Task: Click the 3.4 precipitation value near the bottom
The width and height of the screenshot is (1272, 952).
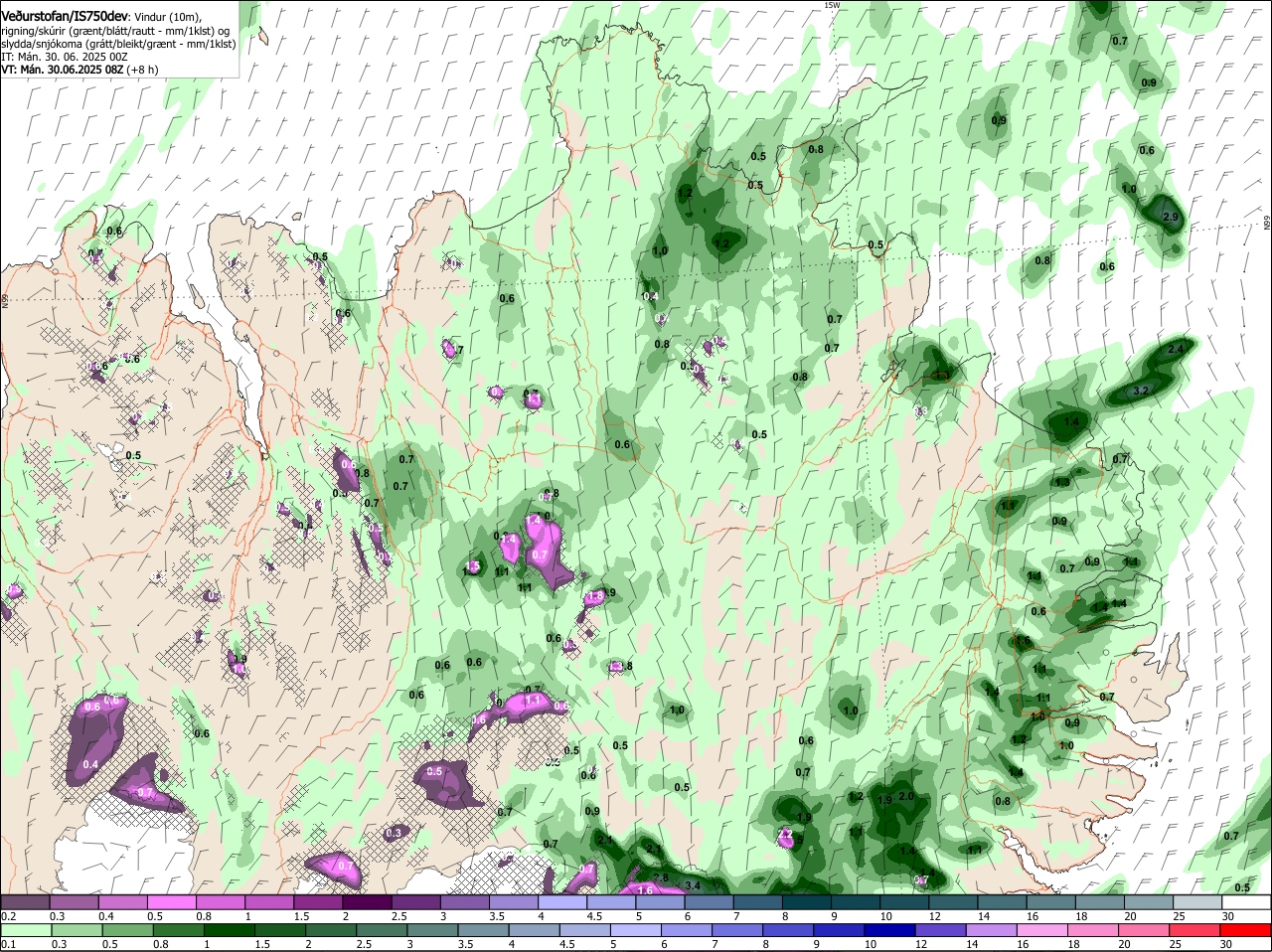Action: click(693, 885)
